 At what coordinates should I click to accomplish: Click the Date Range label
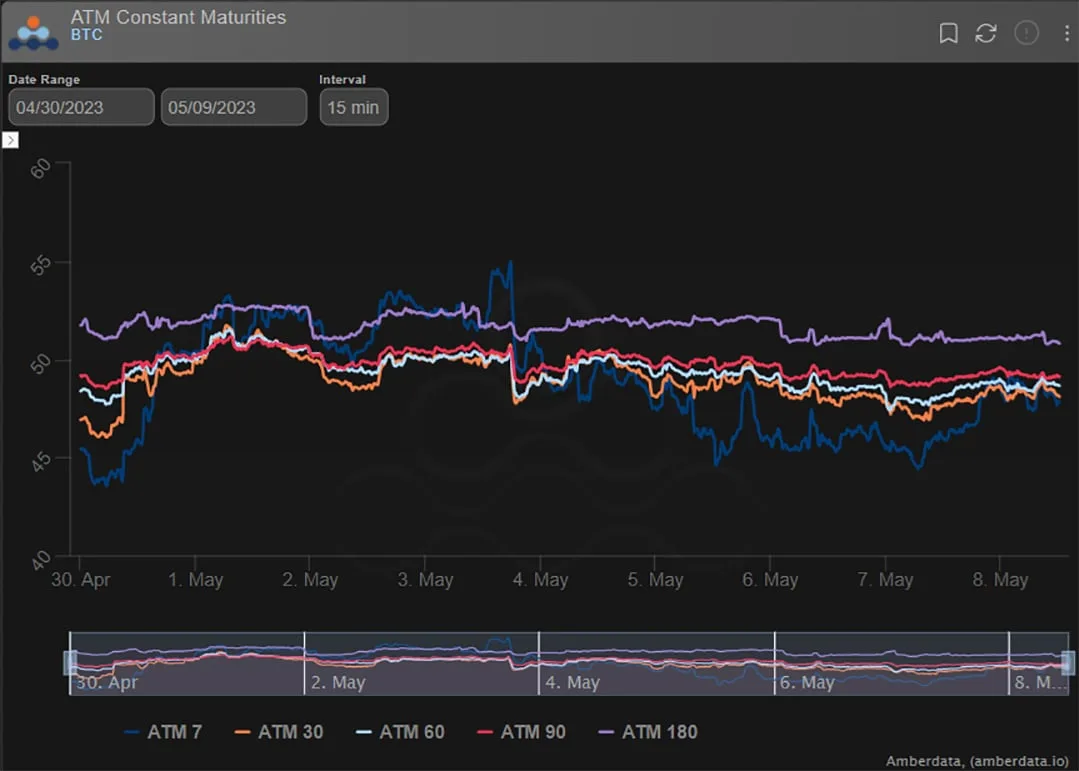(x=44, y=79)
